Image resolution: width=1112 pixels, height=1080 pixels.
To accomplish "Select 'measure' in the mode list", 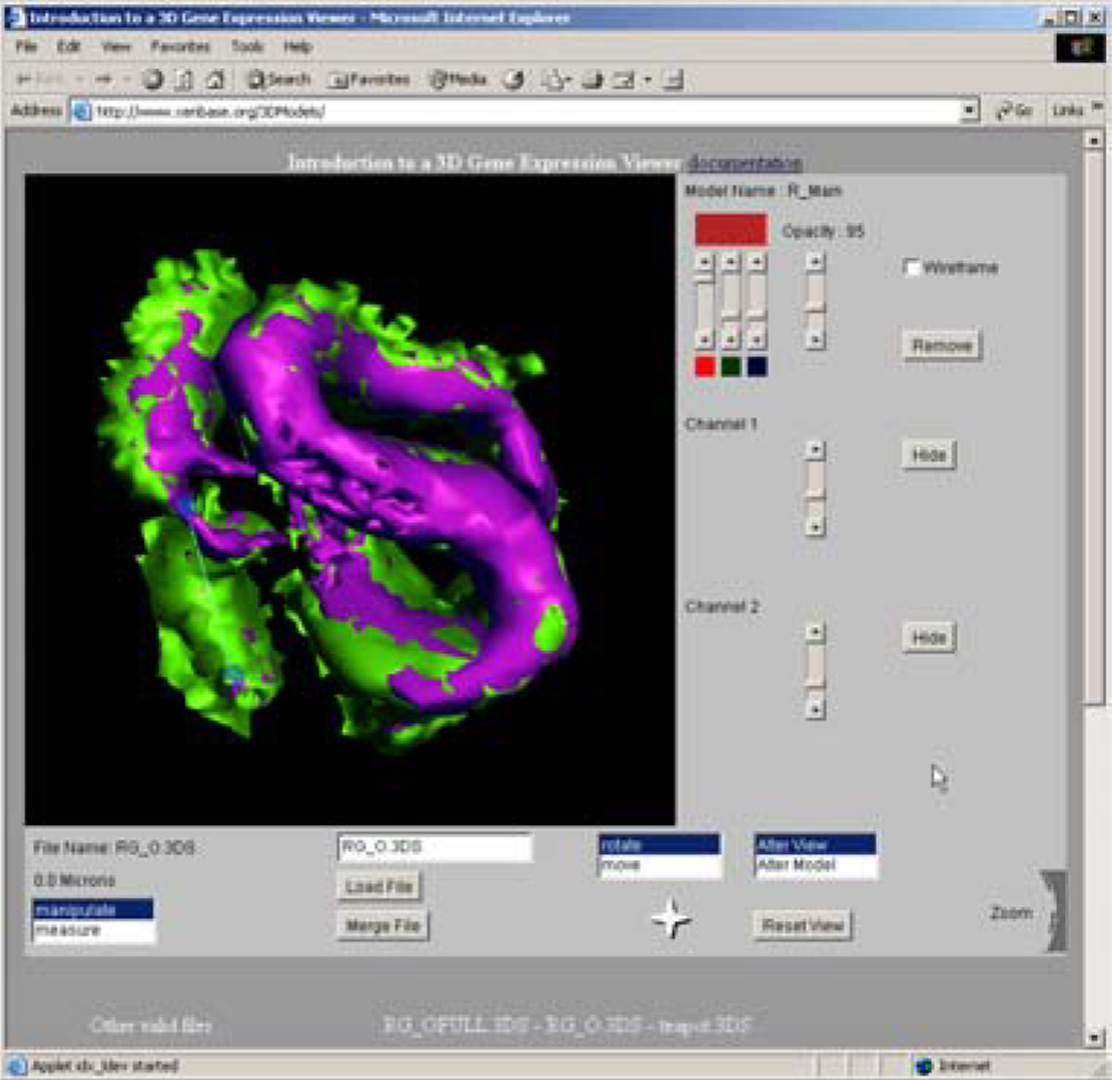I will tap(94, 931).
